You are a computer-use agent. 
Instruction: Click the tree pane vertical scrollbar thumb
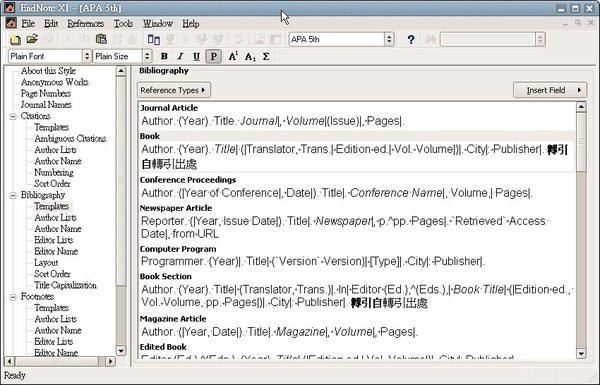(x=121, y=181)
